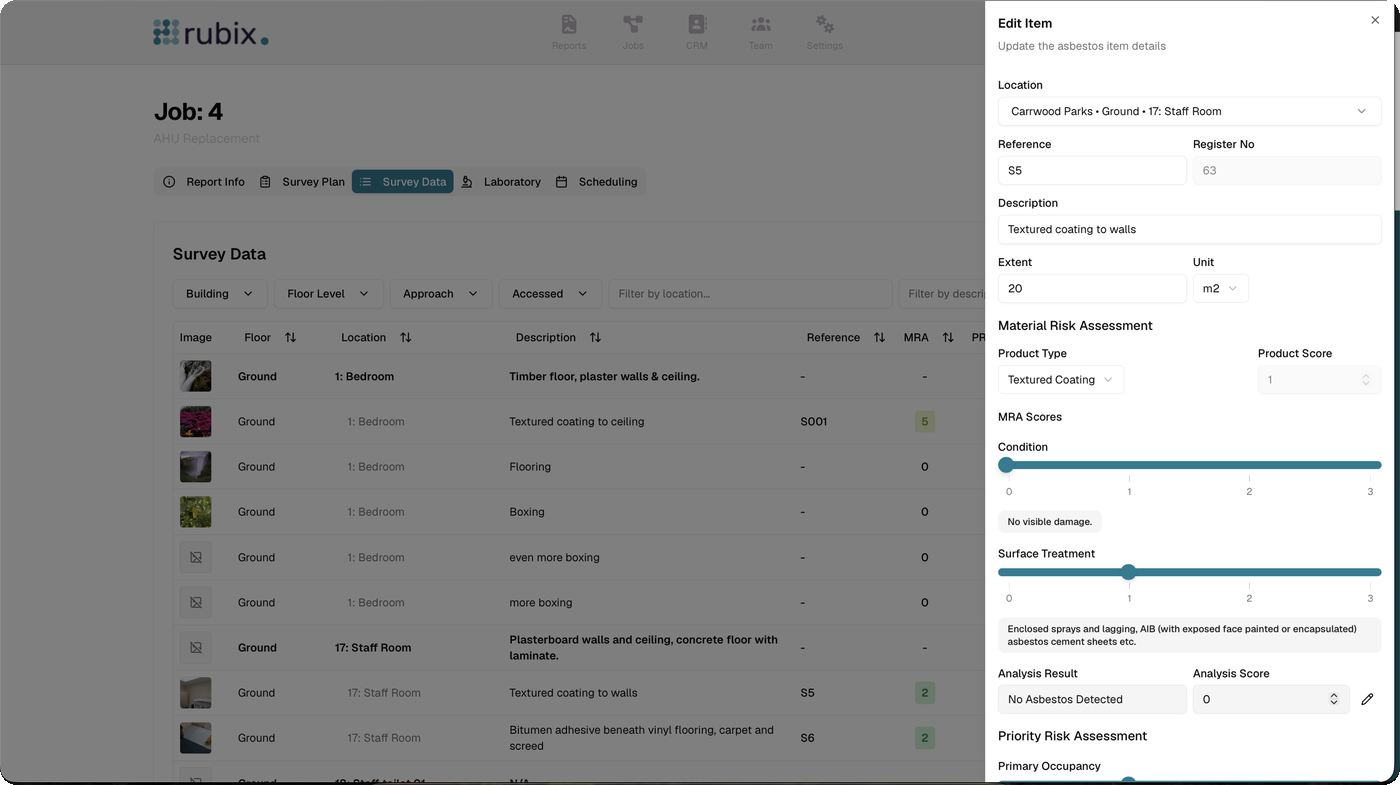
Task: Open the Bitumen adhesive row thumbnail
Action: [x=196, y=738]
